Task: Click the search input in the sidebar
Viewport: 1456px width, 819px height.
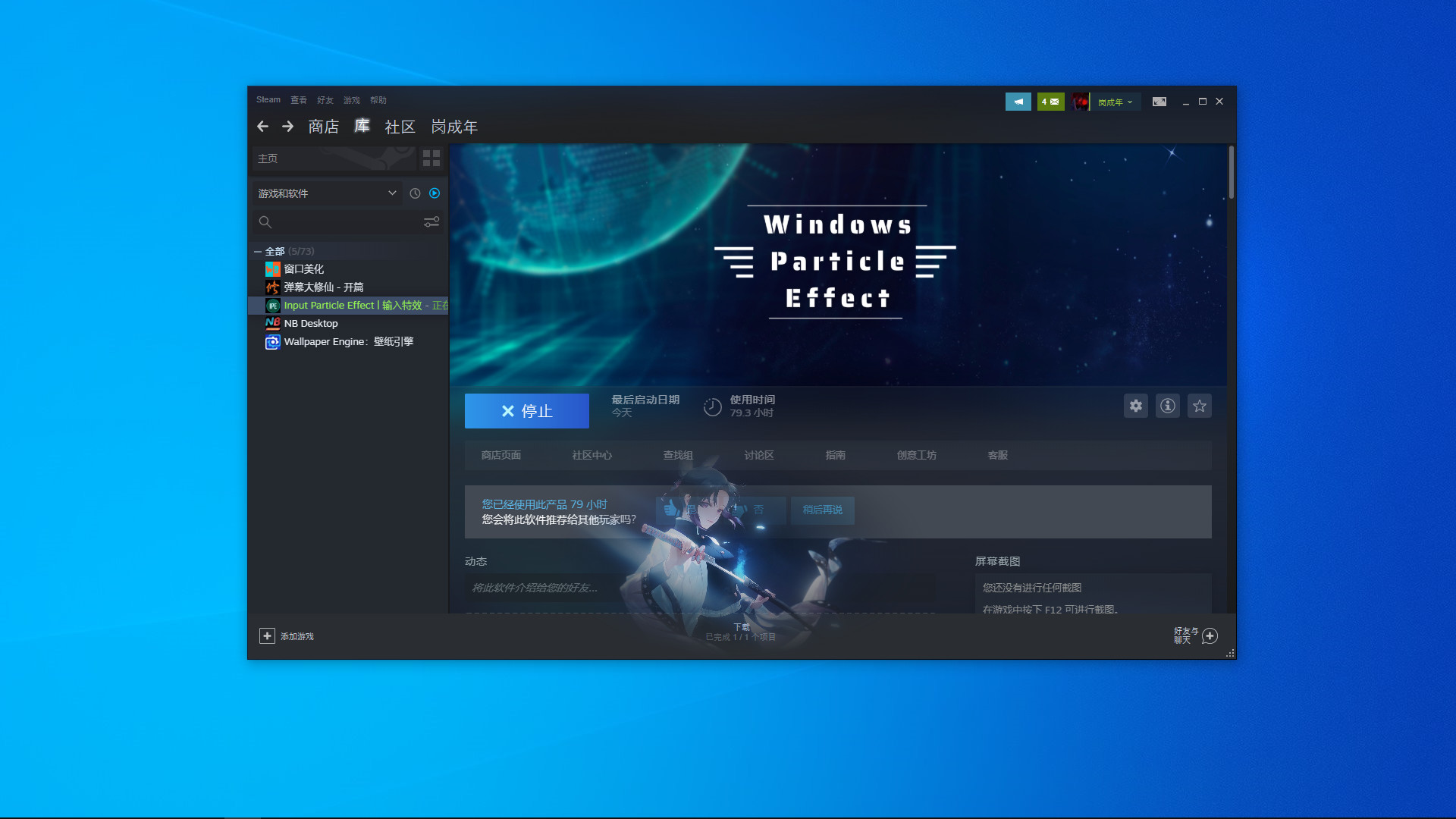Action: coord(334,221)
